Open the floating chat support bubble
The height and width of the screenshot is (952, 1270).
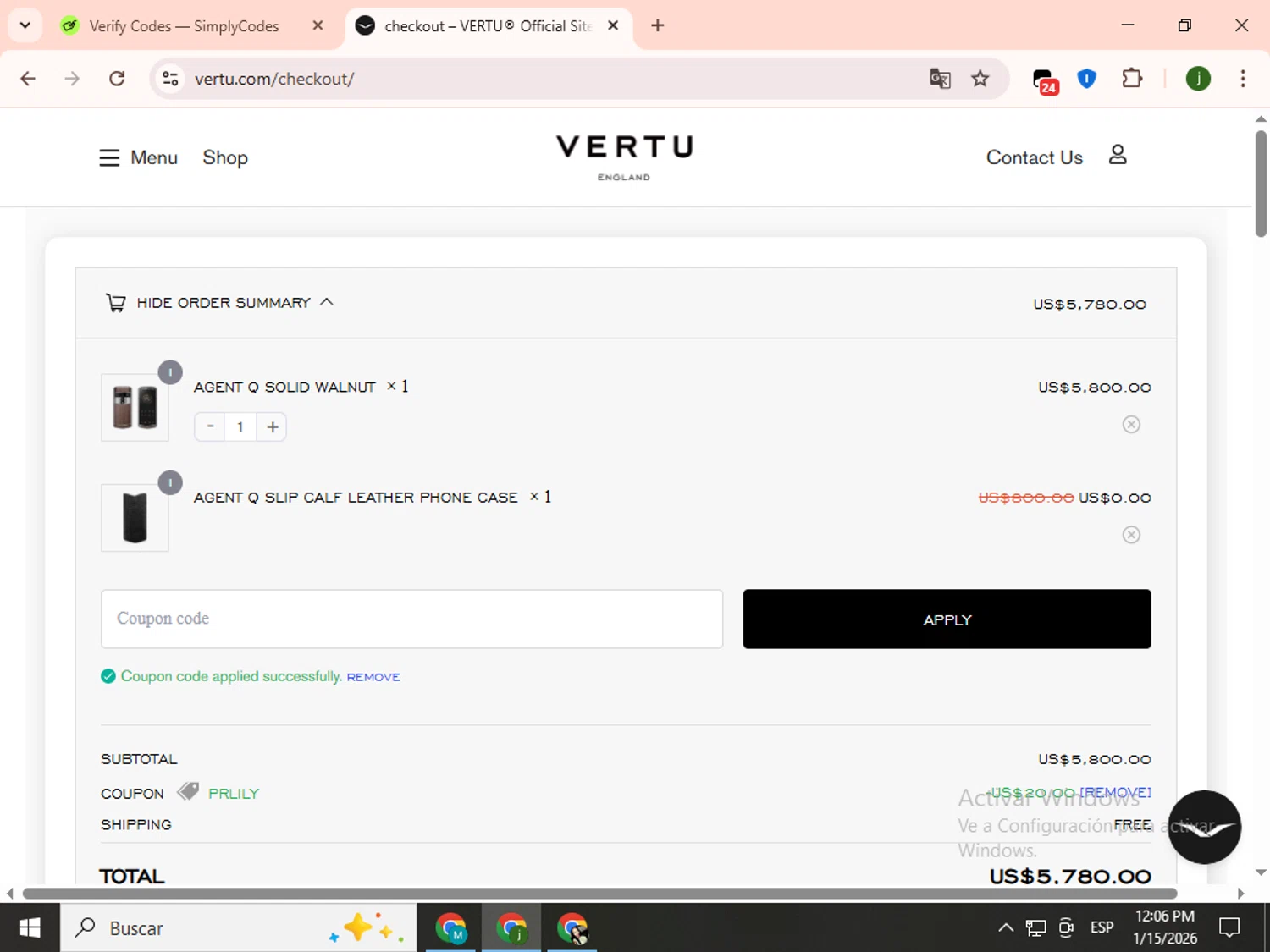pos(1204,827)
